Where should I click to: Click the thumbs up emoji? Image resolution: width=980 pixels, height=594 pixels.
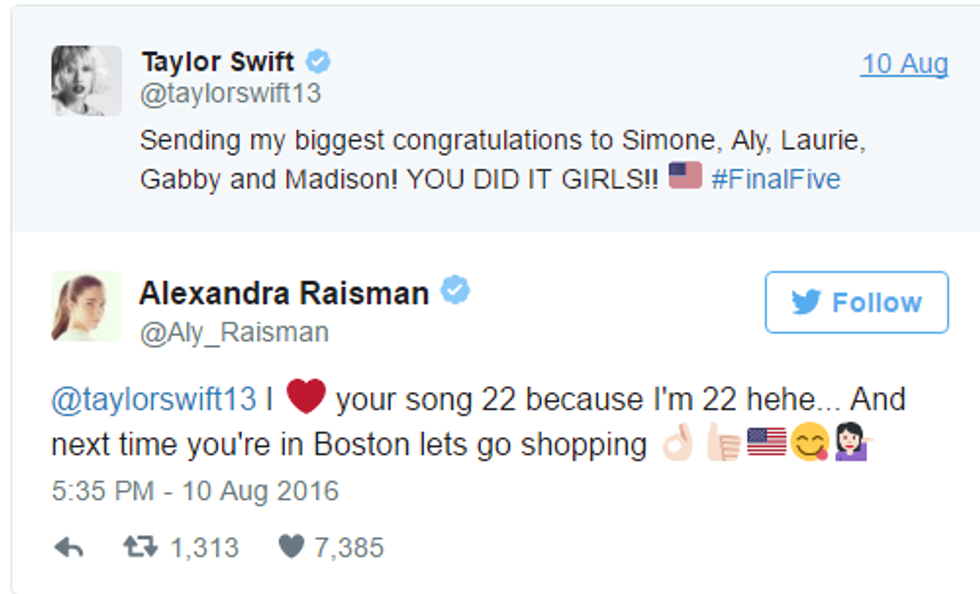click(x=722, y=444)
